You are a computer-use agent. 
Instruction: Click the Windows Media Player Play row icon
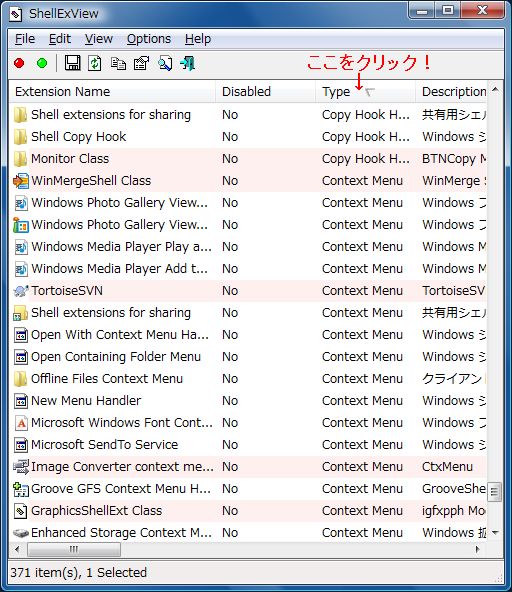click(x=21, y=247)
